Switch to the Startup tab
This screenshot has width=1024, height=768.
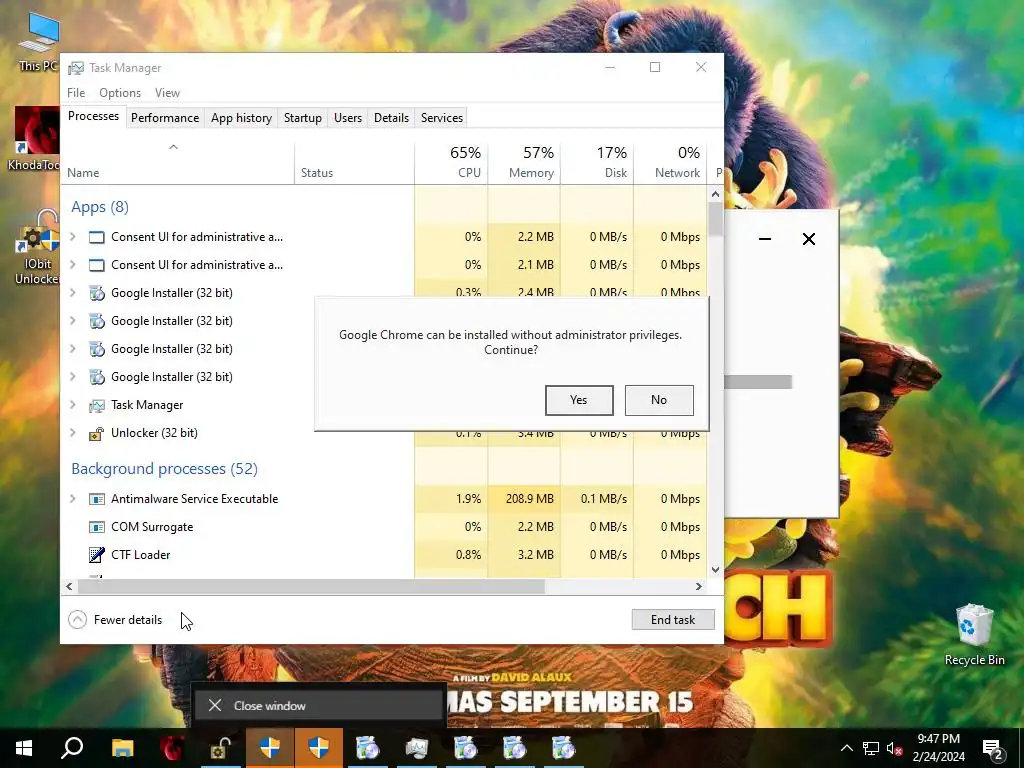pos(302,118)
